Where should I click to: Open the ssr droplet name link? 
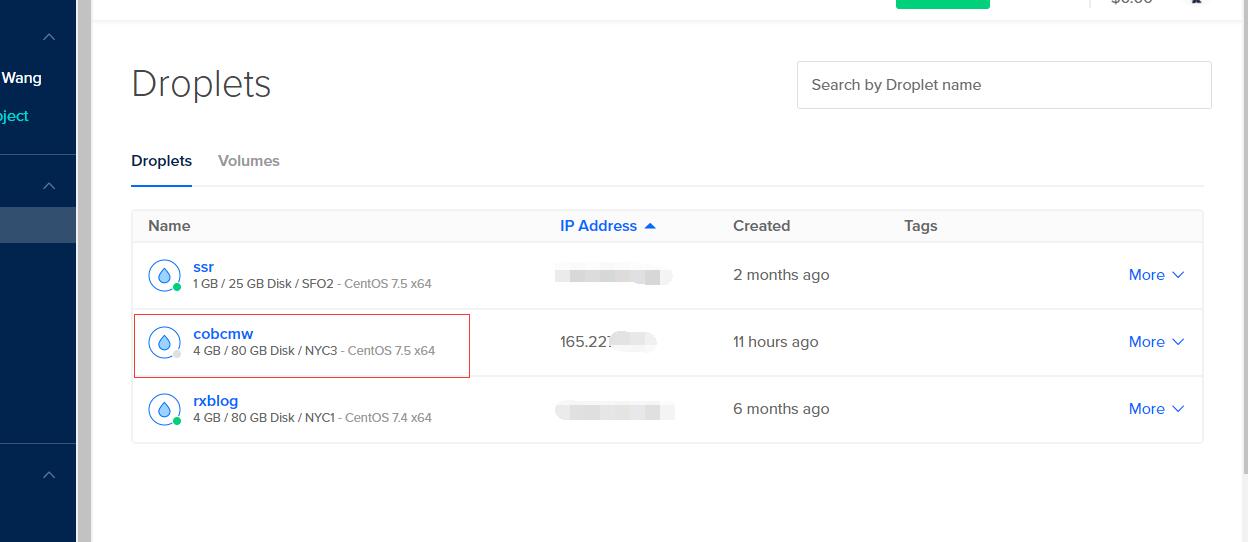203,267
